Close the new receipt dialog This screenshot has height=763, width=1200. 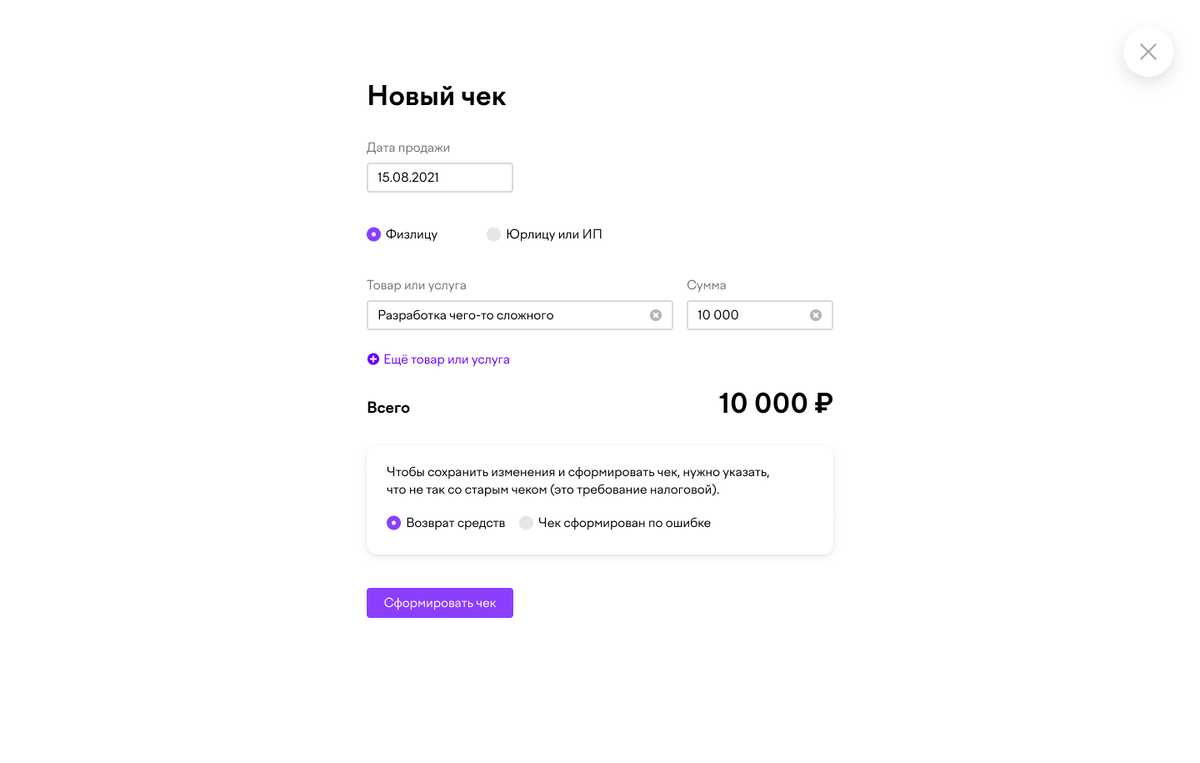pyautogui.click(x=1148, y=52)
